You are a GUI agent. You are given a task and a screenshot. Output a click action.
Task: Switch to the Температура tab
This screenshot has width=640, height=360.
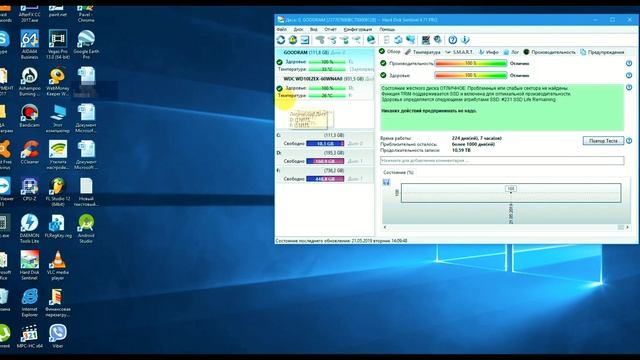(423, 52)
